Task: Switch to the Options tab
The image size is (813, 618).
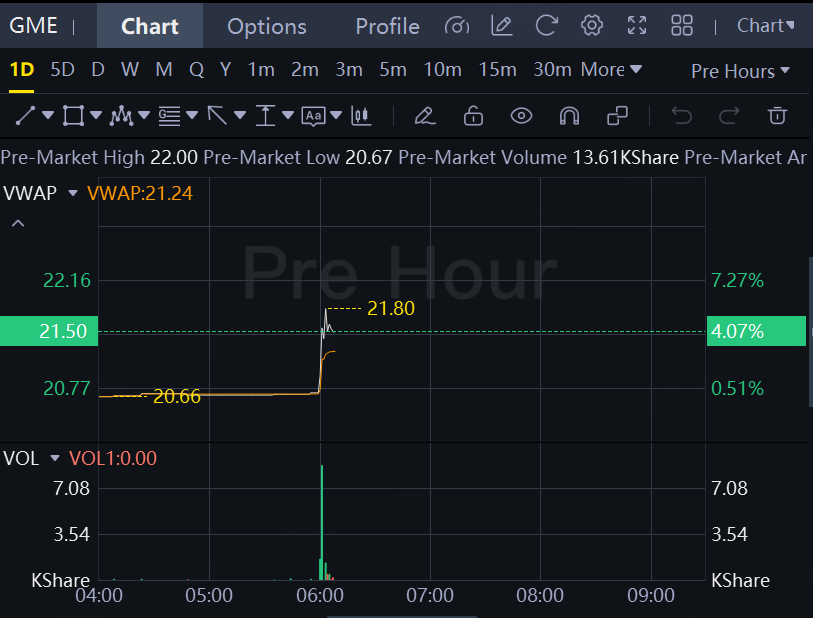Action: (x=267, y=26)
